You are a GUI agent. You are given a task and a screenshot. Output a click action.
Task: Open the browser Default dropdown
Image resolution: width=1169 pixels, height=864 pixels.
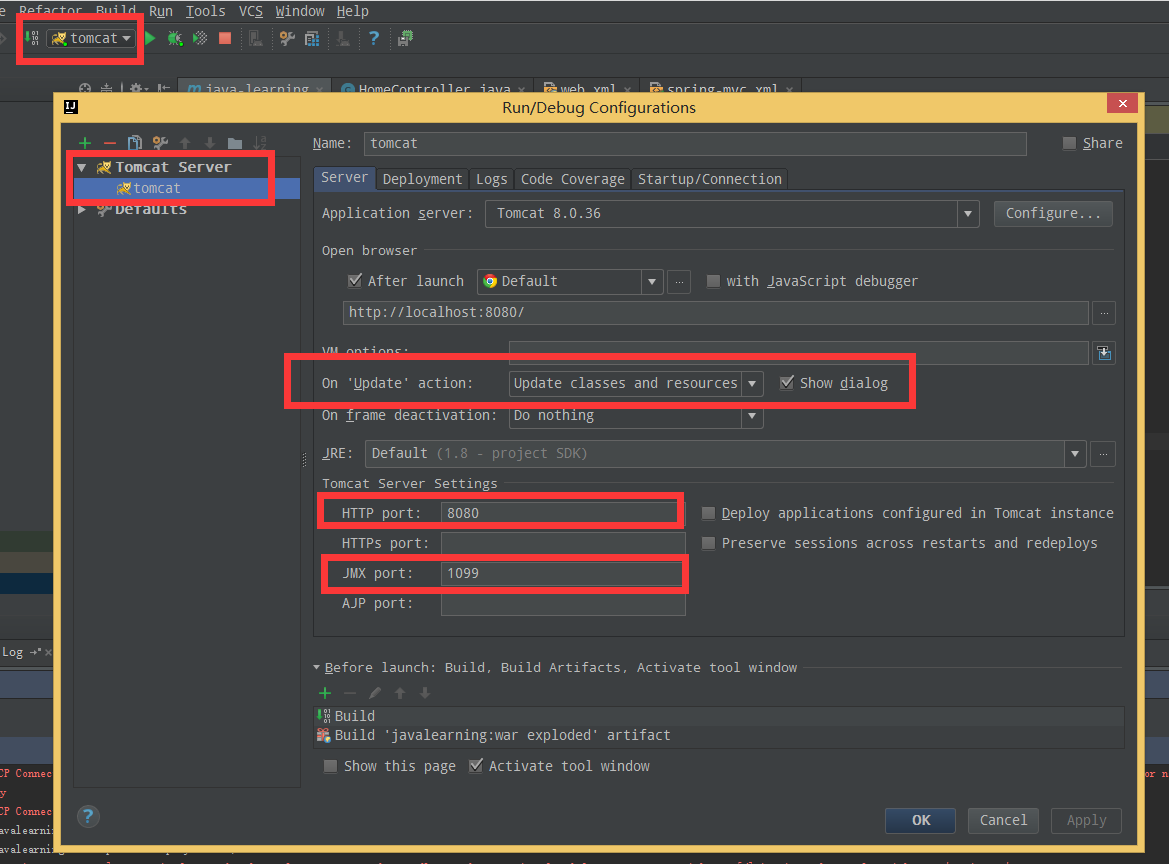coord(652,282)
